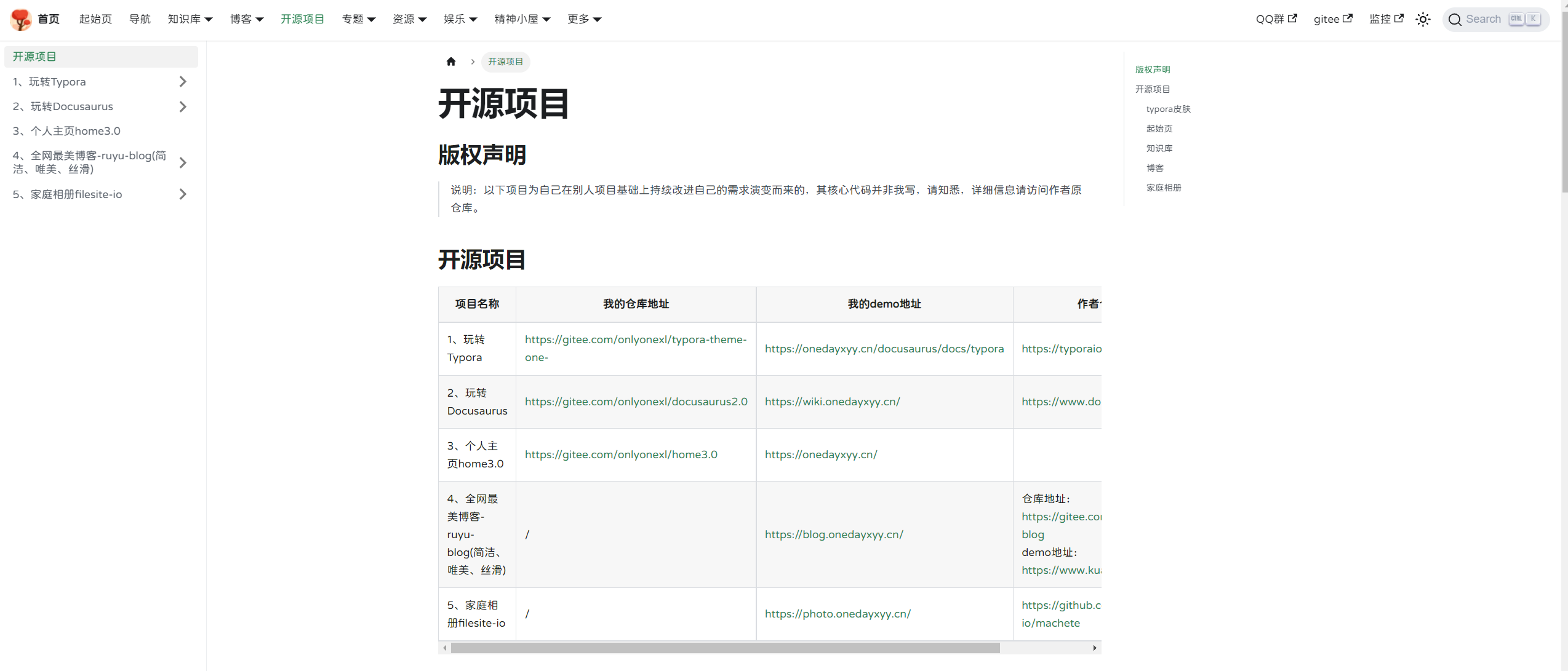Screen dimensions: 1568x671
Task: Expand the 专题 dropdown menu
Action: click(359, 19)
